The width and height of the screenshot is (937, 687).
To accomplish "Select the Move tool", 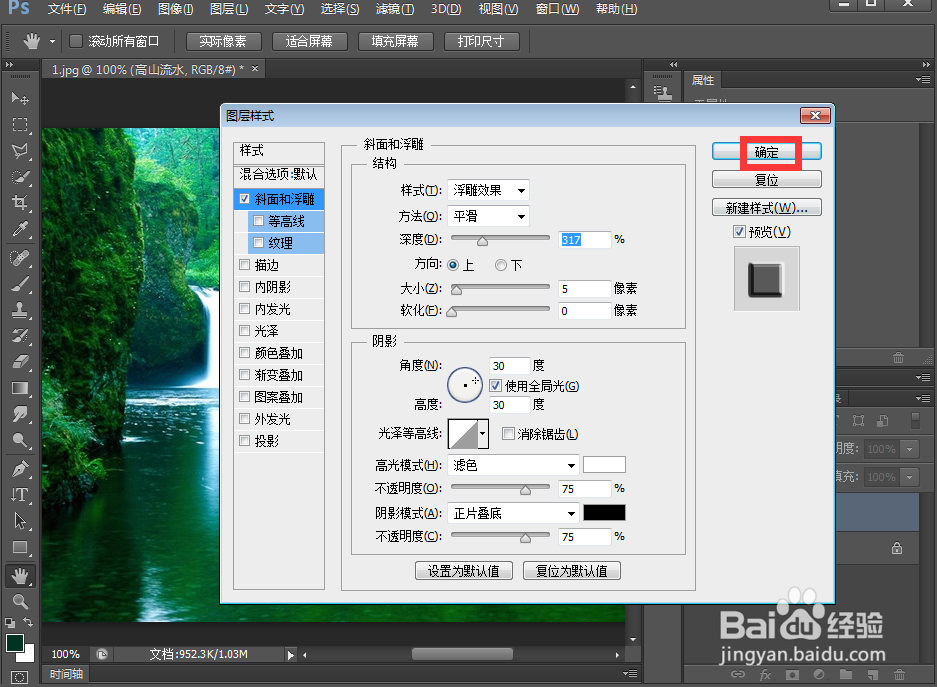I will (x=19, y=99).
